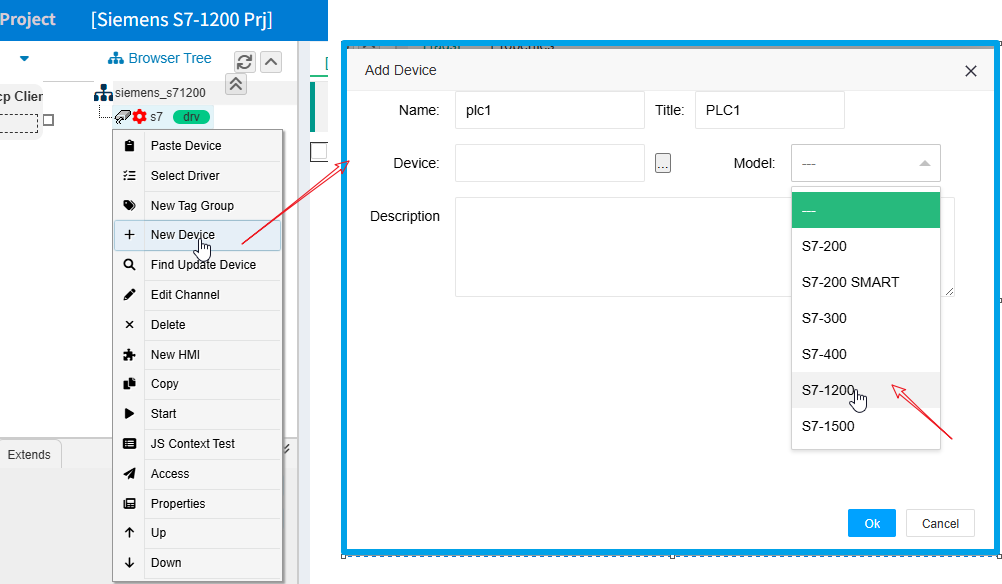This screenshot has height=584, width=1002.
Task: Click the single up chevron button
Action: click(x=271, y=62)
